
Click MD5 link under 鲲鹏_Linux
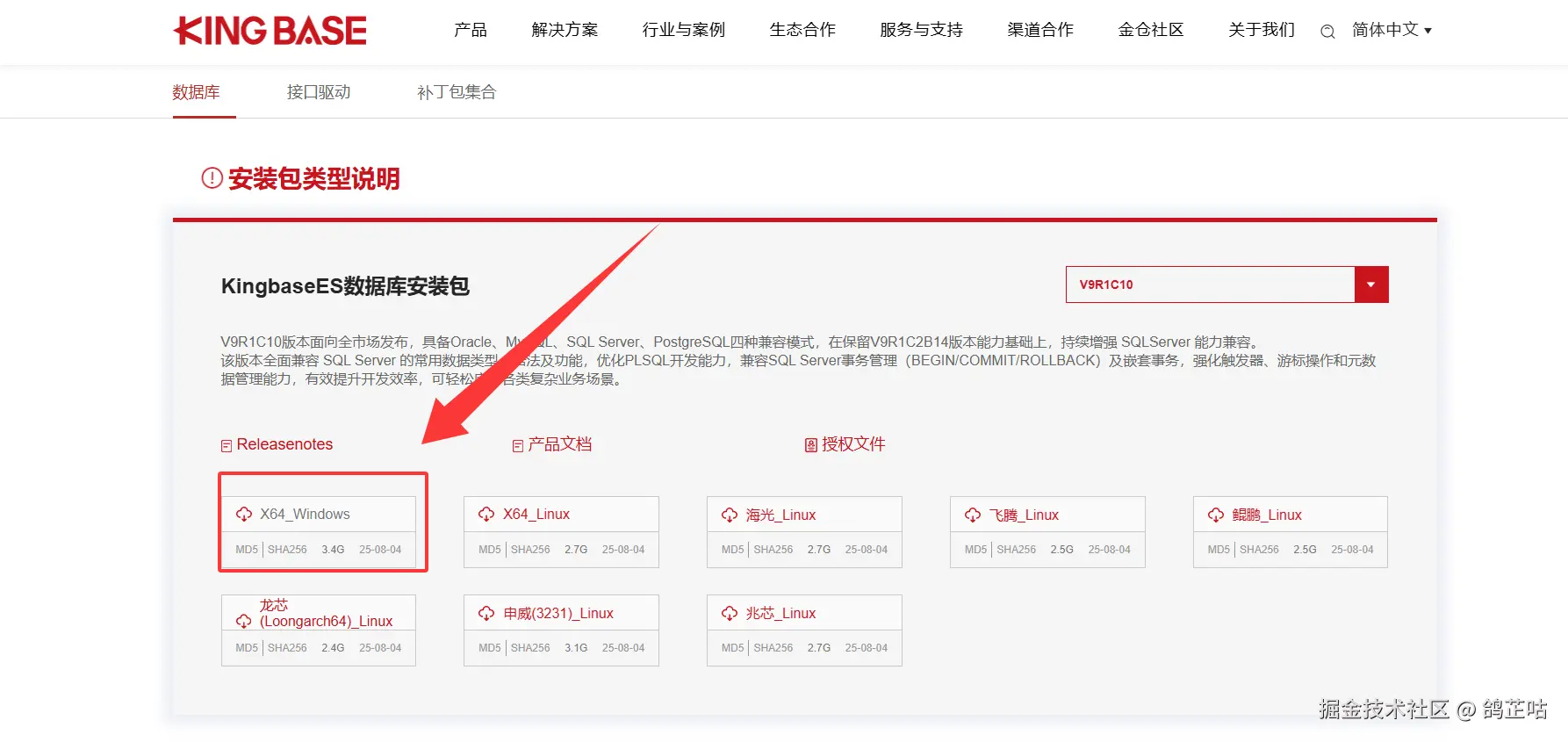point(1219,550)
